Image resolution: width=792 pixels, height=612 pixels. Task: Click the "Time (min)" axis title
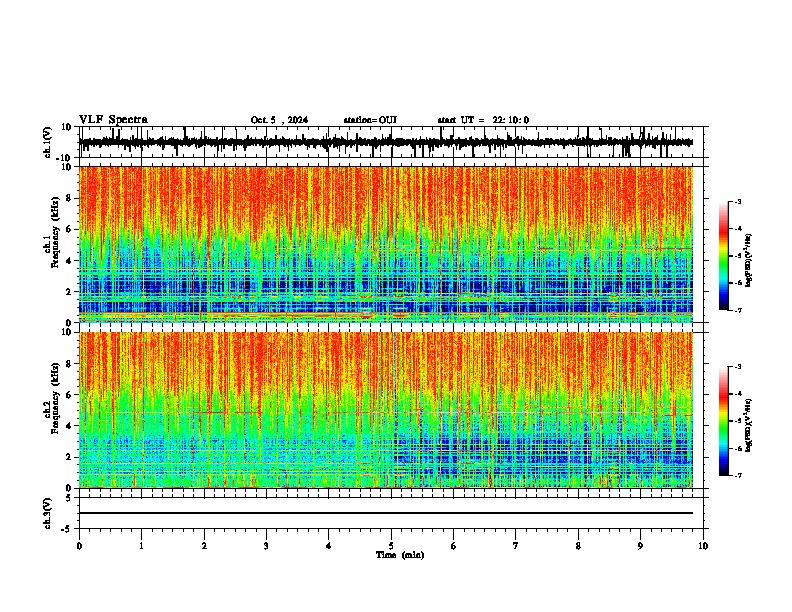(x=400, y=555)
